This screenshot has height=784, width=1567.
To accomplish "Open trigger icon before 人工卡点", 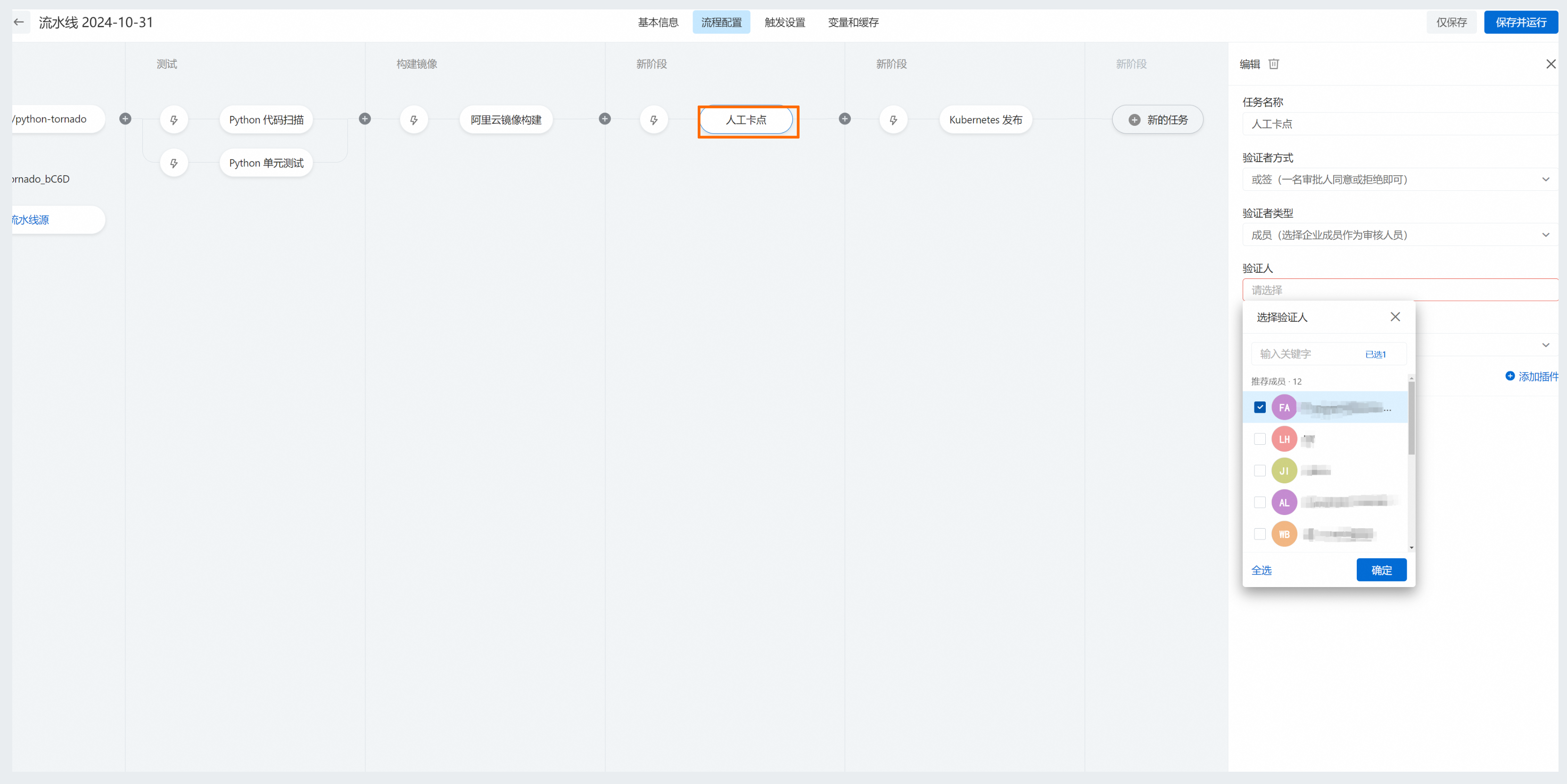I will pos(654,120).
